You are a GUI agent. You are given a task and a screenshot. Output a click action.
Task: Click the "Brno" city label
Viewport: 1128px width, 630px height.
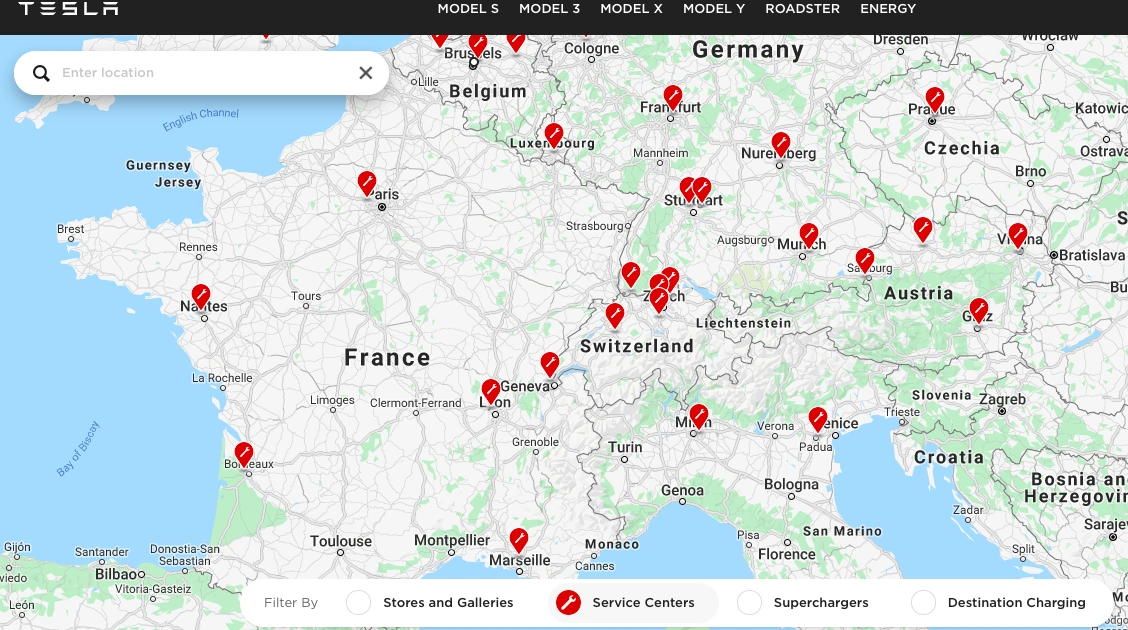click(1031, 171)
